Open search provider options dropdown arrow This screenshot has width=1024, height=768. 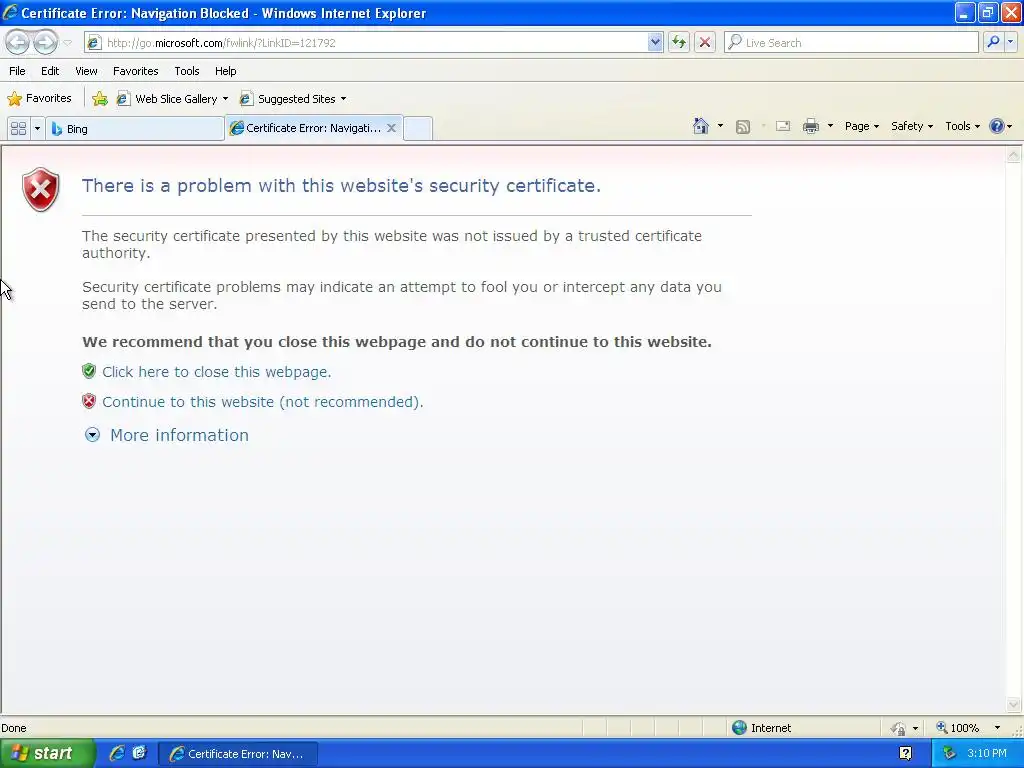(1011, 42)
